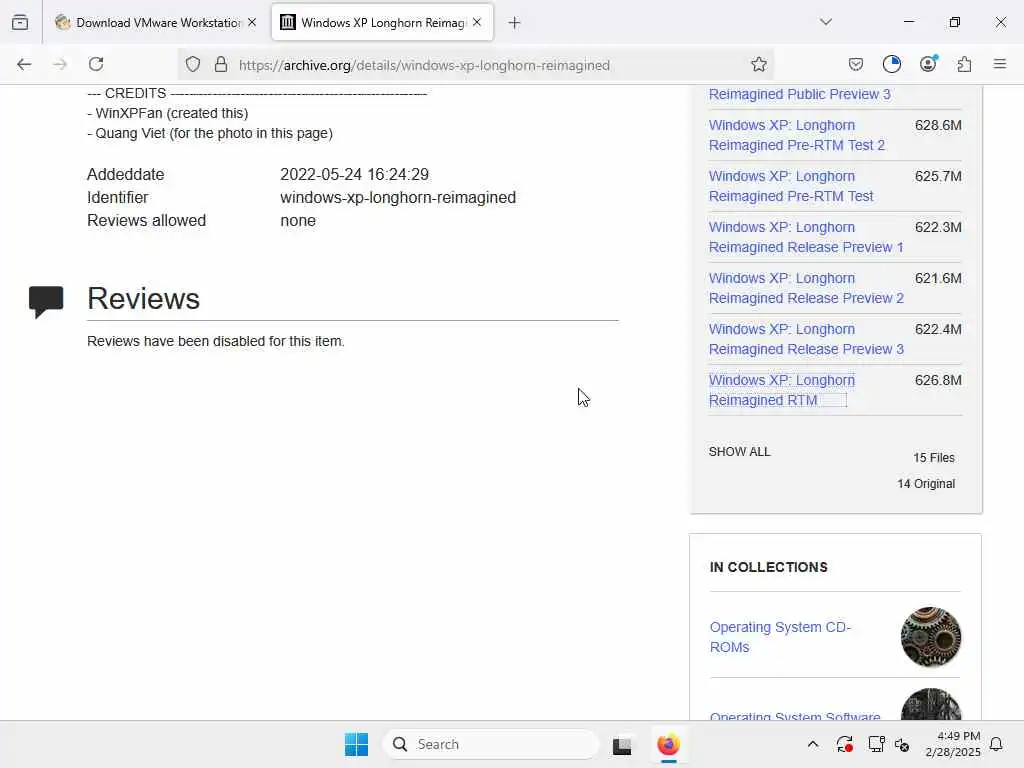This screenshot has width=1024, height=768.
Task: Reload the current page
Action: (x=96, y=64)
